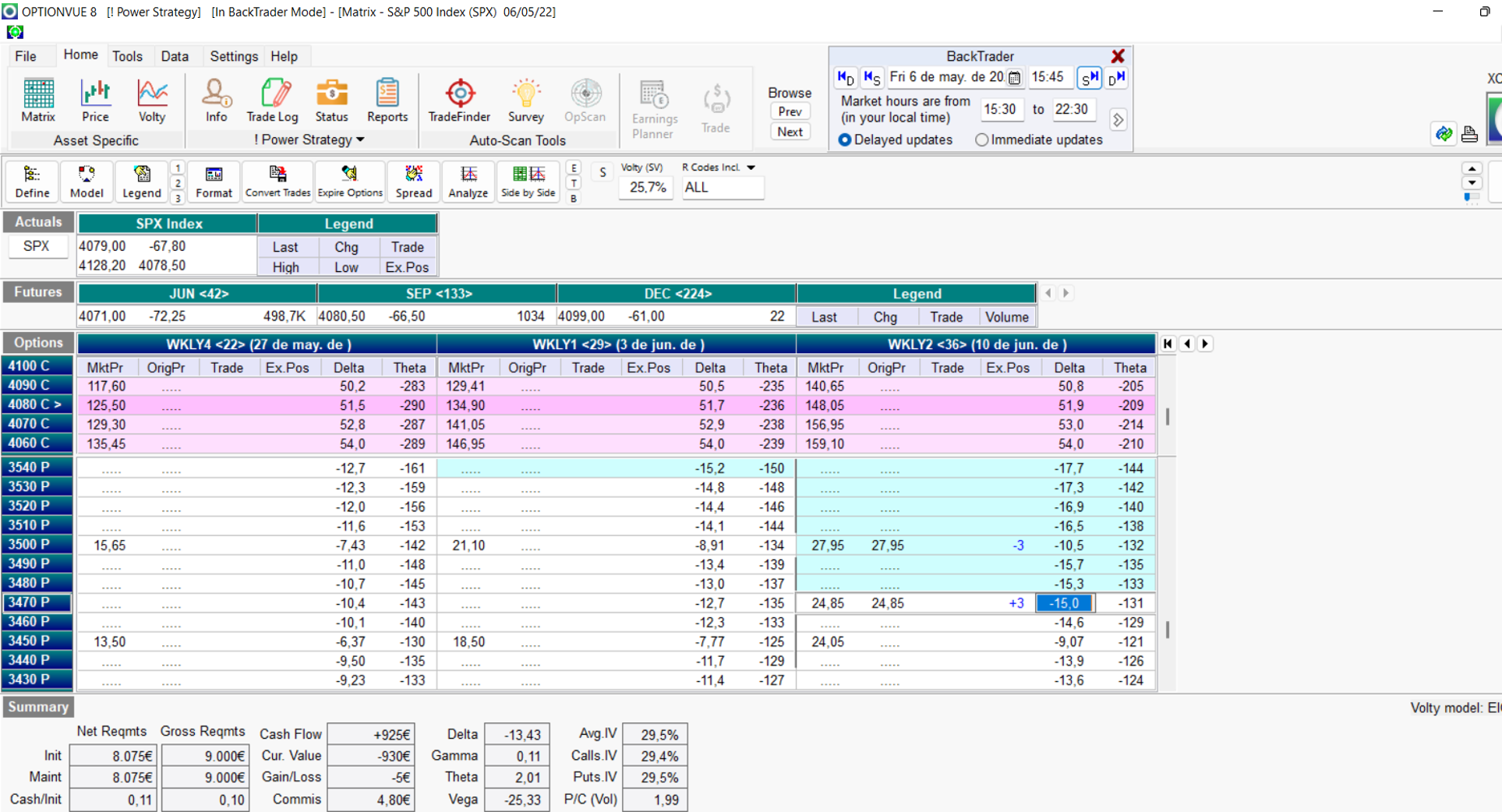Expand the BackTrader panel chevron
Image resolution: width=1502 pixels, height=812 pixels.
tap(1119, 120)
